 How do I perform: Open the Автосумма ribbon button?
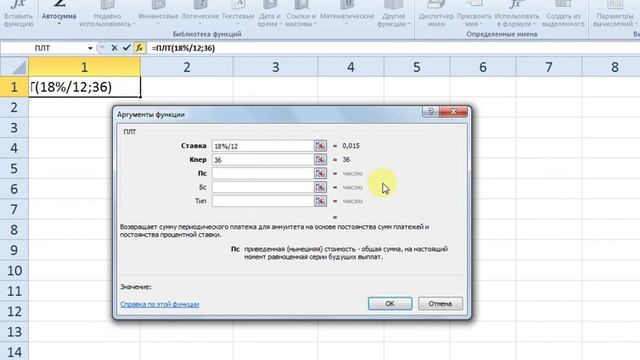pyautogui.click(x=59, y=13)
